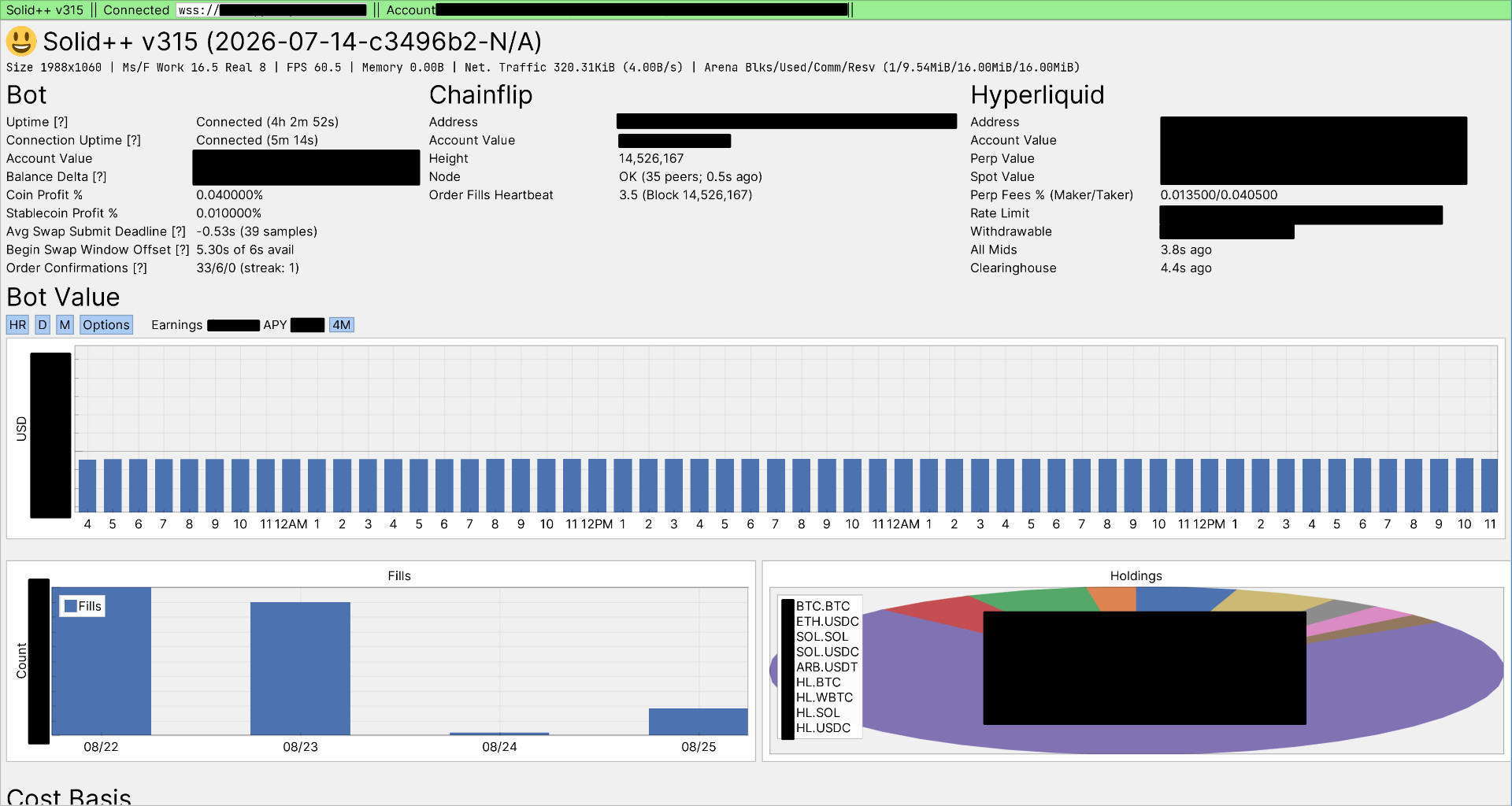This screenshot has width=1512, height=806.
Task: Show help for Begin Swap Window Offset [?]
Action: tap(183, 250)
